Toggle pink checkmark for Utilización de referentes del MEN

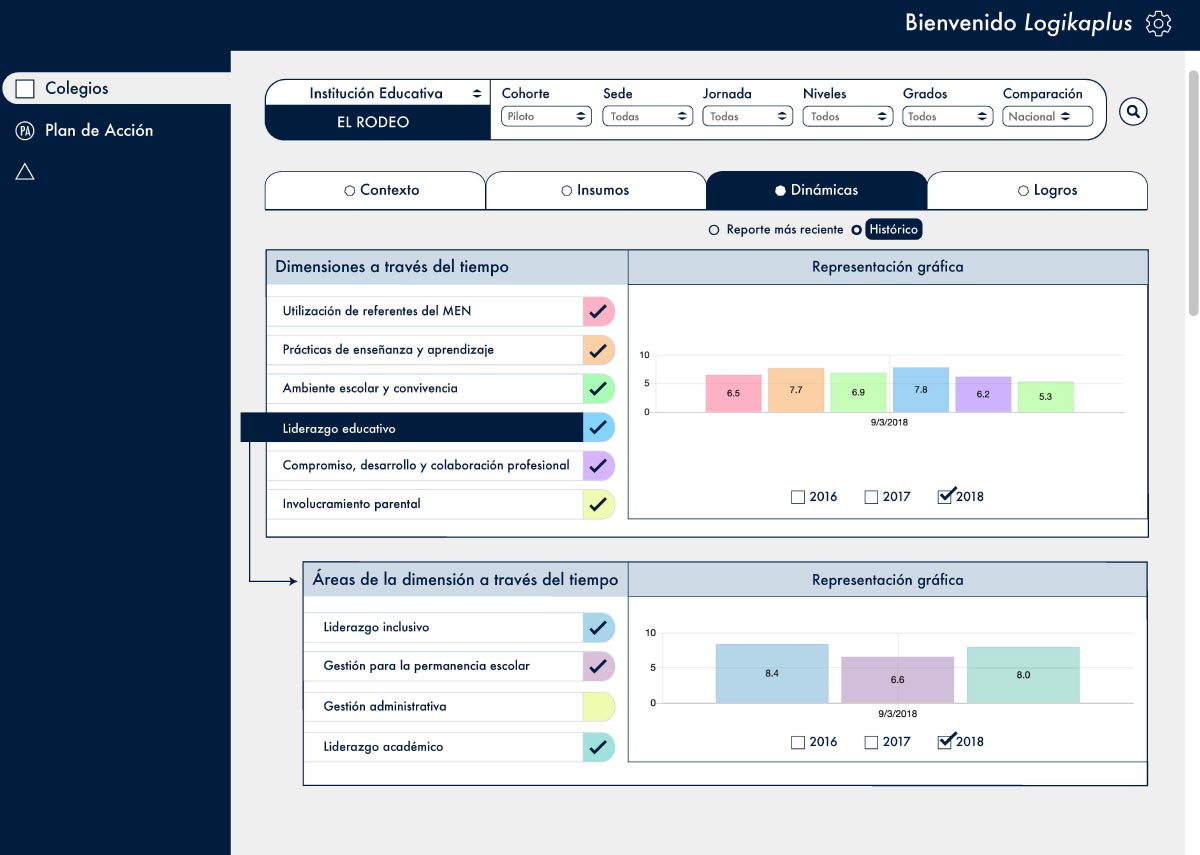[x=598, y=311]
